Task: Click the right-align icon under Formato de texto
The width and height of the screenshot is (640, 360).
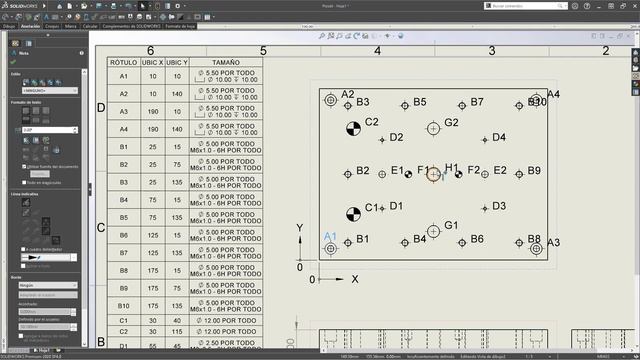Action: (x=46, y=111)
